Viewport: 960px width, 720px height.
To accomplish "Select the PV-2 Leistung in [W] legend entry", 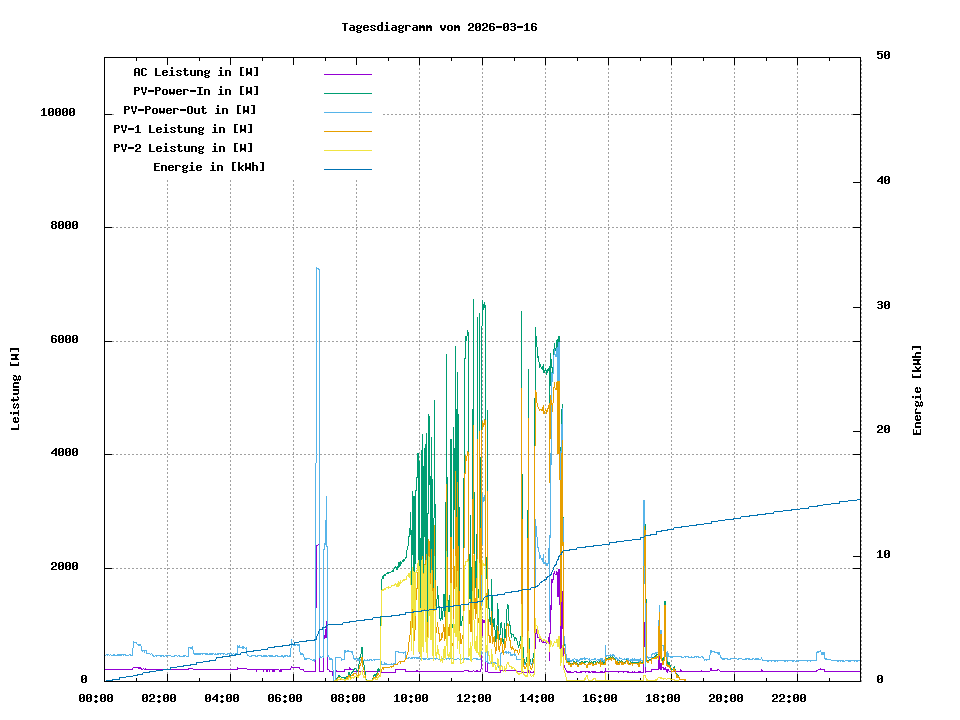I will tap(183, 148).
